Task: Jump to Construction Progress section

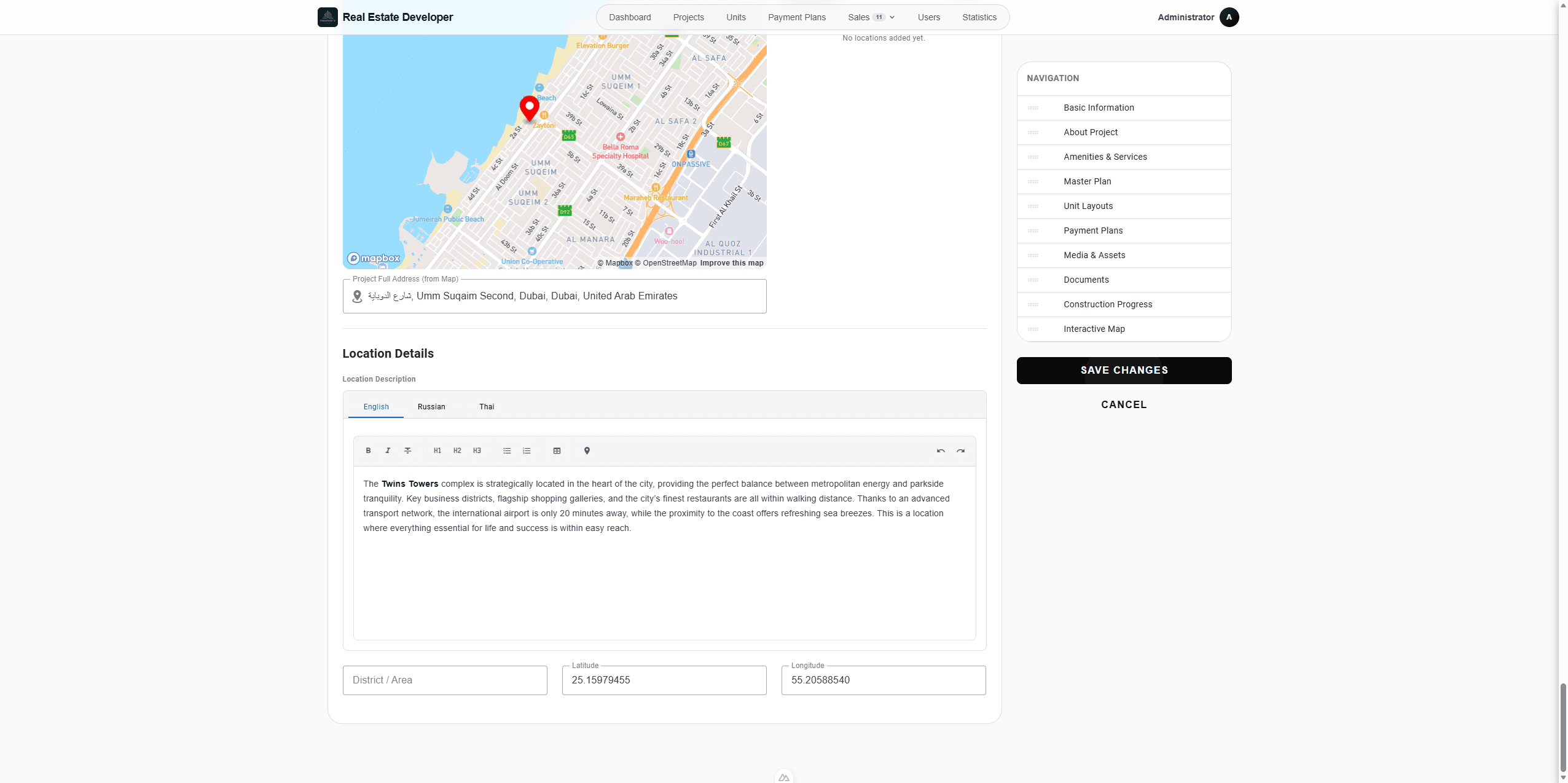Action: click(1124, 304)
